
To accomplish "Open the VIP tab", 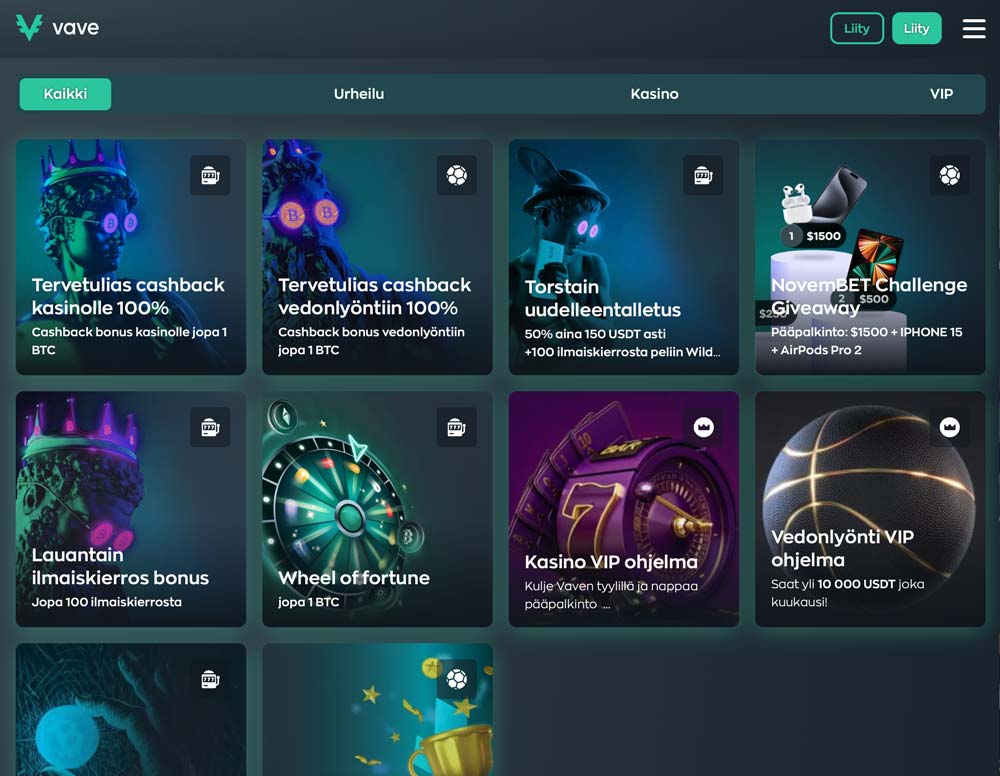I will pos(941,94).
